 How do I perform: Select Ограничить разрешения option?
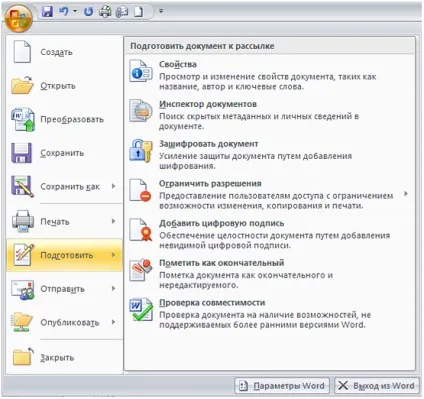tap(269, 194)
